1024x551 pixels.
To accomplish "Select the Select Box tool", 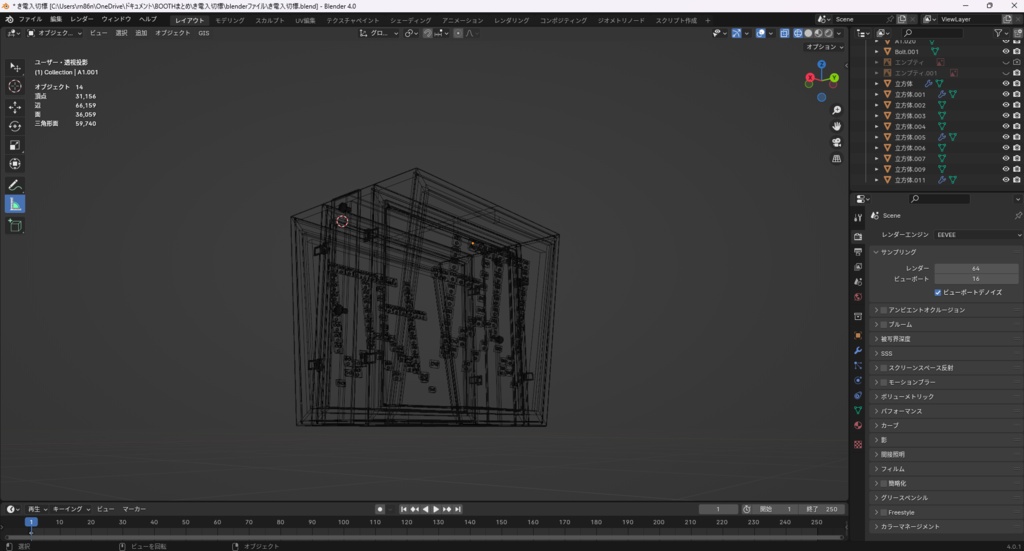I will (15, 67).
